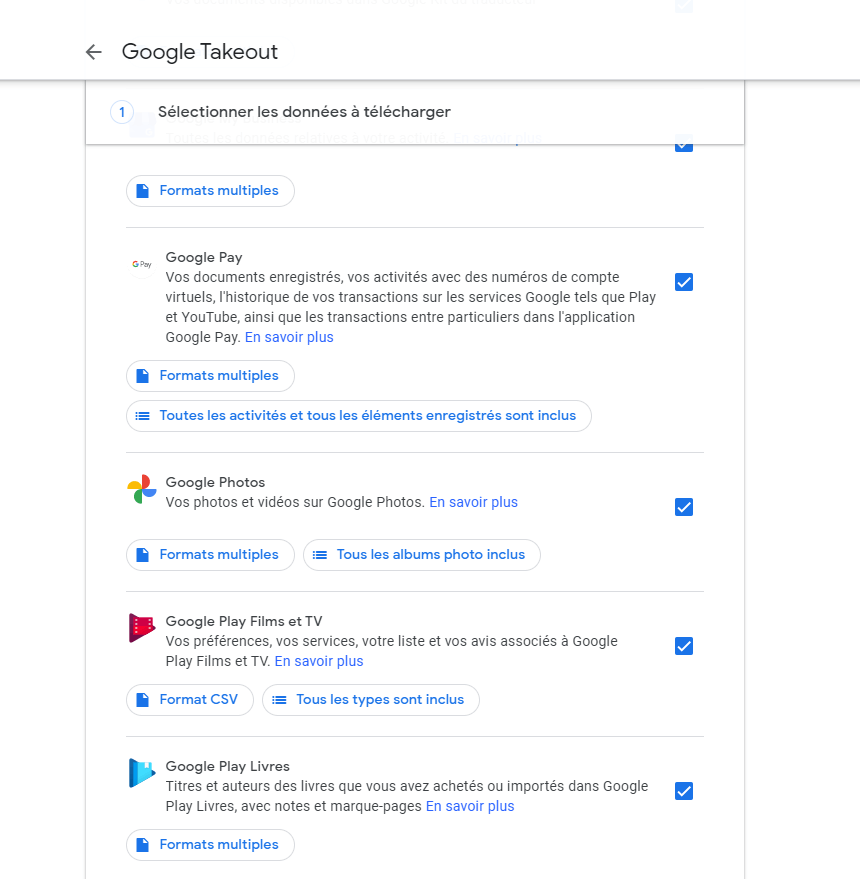860x879 pixels.
Task: Click the Google Play Films et TV icon
Action: 142,628
